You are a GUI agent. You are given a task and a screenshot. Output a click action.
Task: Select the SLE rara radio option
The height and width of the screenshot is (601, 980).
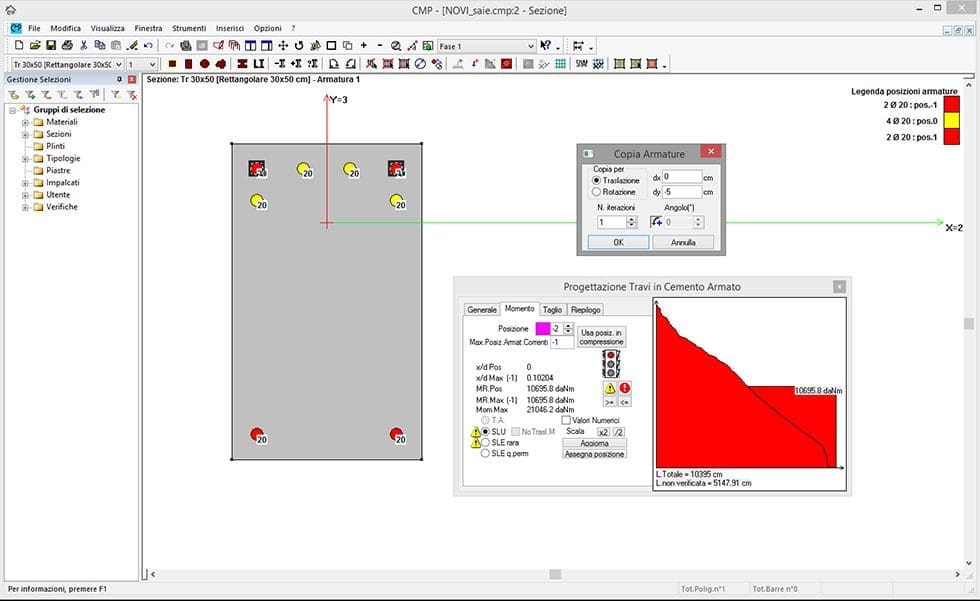tap(486, 442)
